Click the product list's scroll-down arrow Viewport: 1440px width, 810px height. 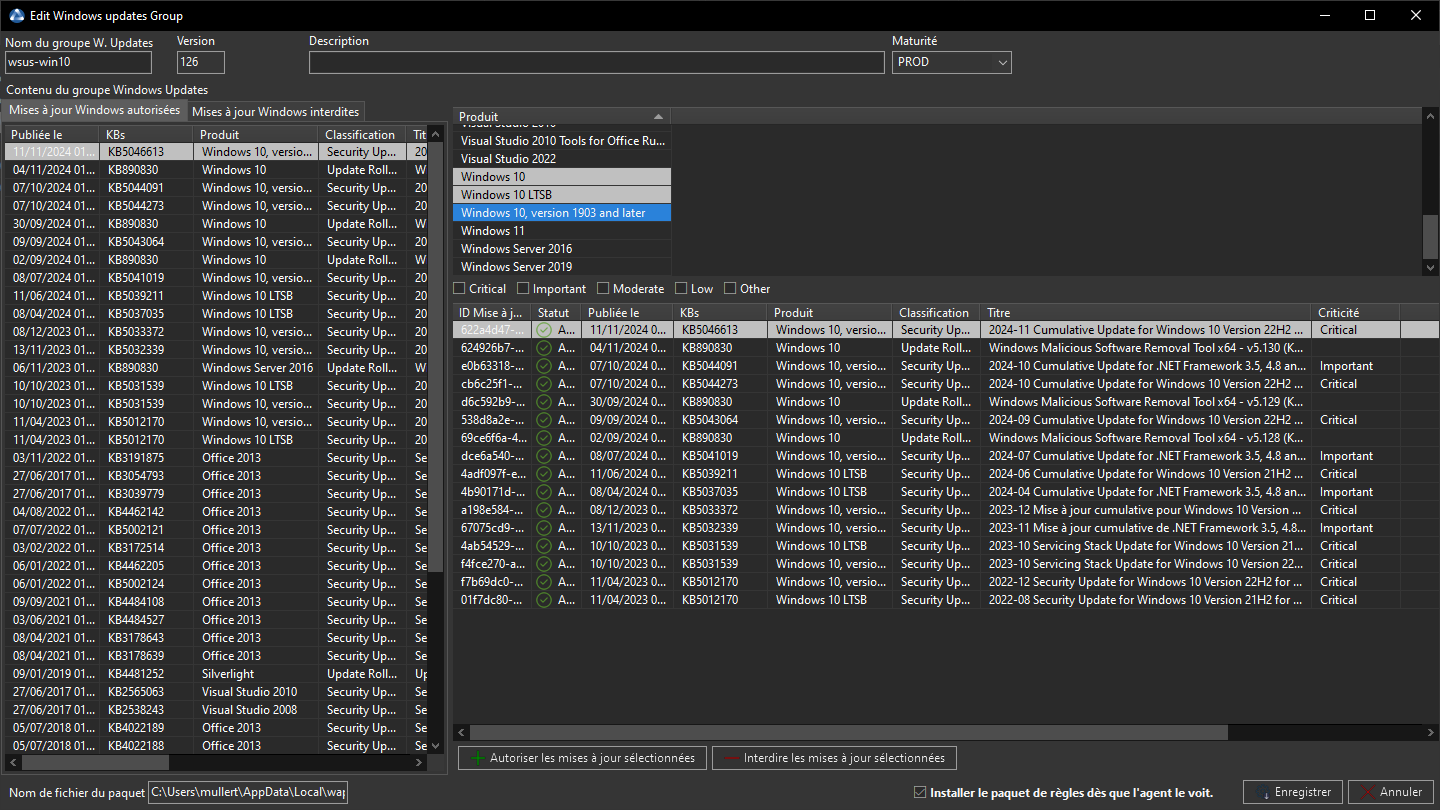(1431, 267)
